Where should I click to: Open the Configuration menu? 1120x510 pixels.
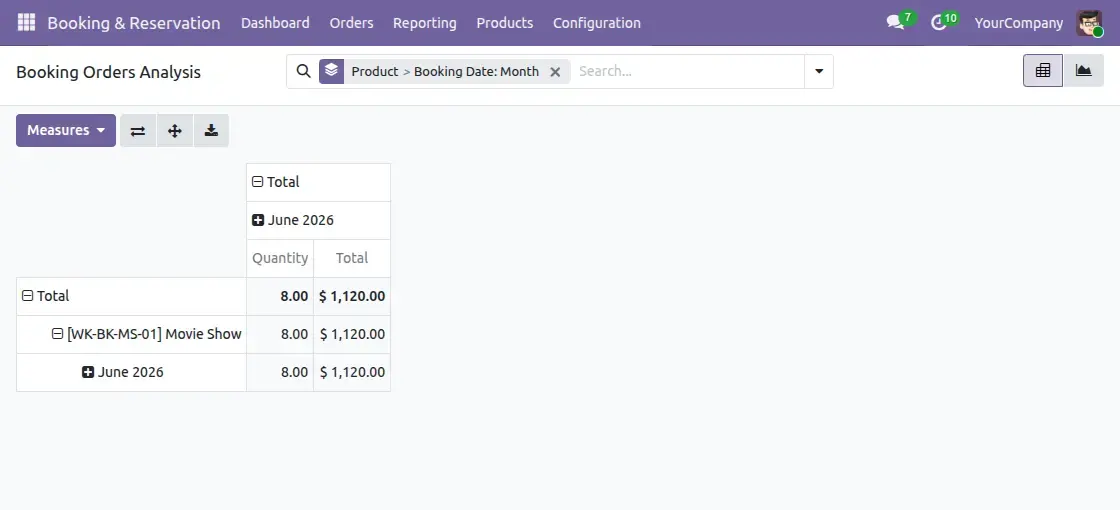pyautogui.click(x=596, y=23)
